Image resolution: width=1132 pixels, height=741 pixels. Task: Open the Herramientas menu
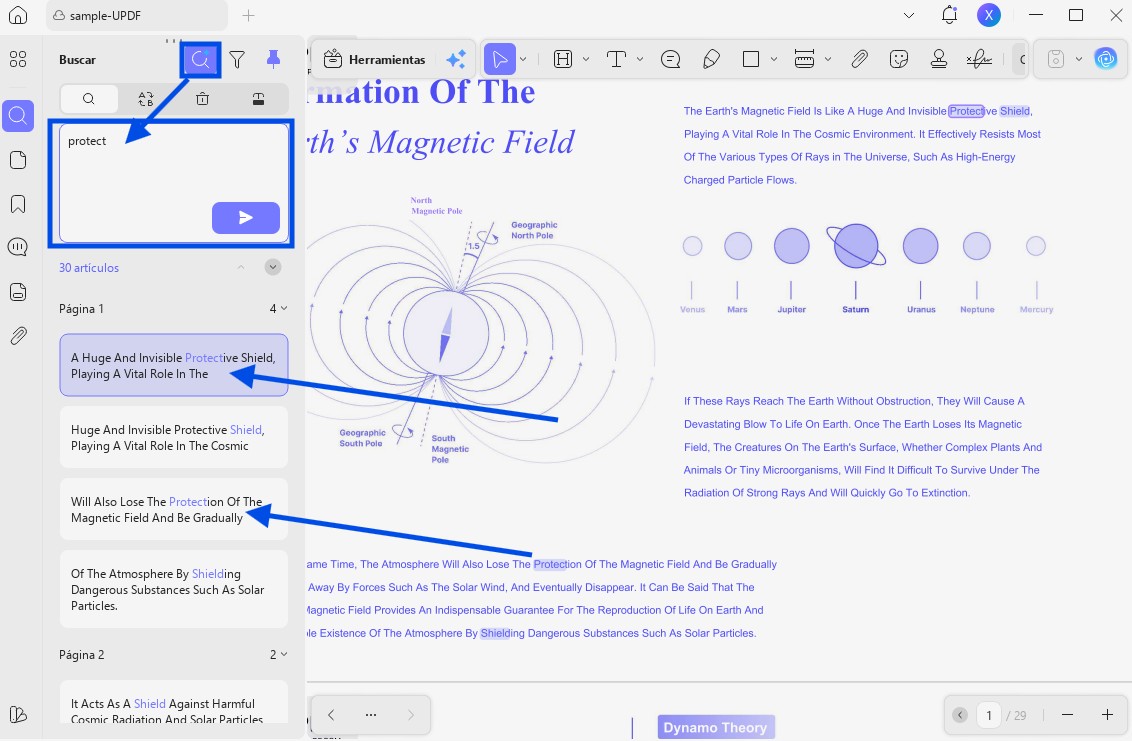click(x=375, y=60)
